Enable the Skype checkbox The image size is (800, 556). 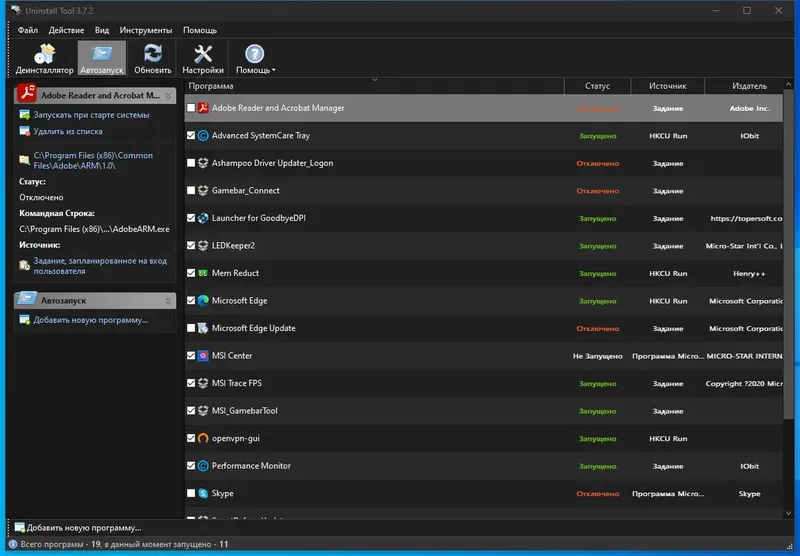[x=191, y=493]
